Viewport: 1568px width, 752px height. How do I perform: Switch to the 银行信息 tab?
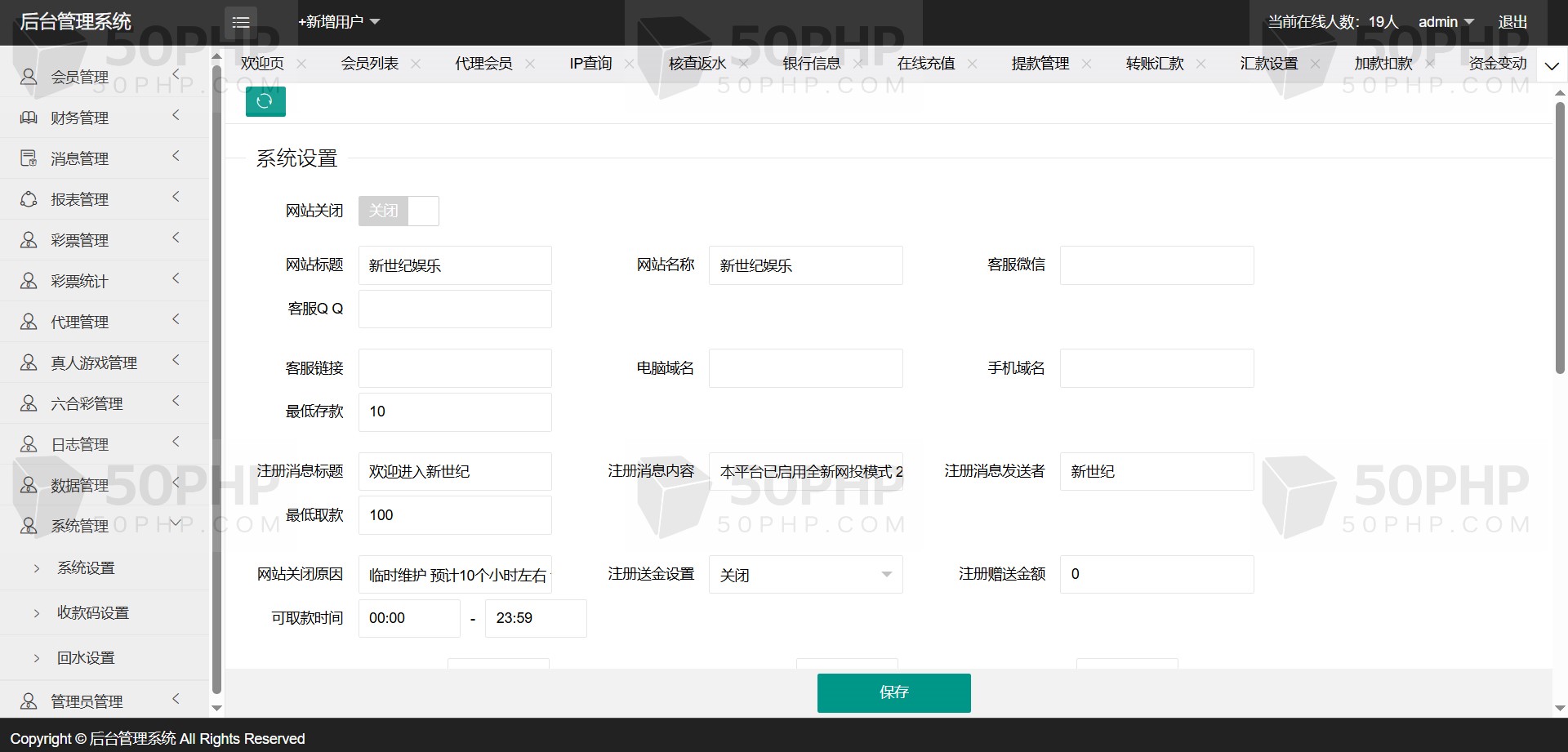point(811,64)
